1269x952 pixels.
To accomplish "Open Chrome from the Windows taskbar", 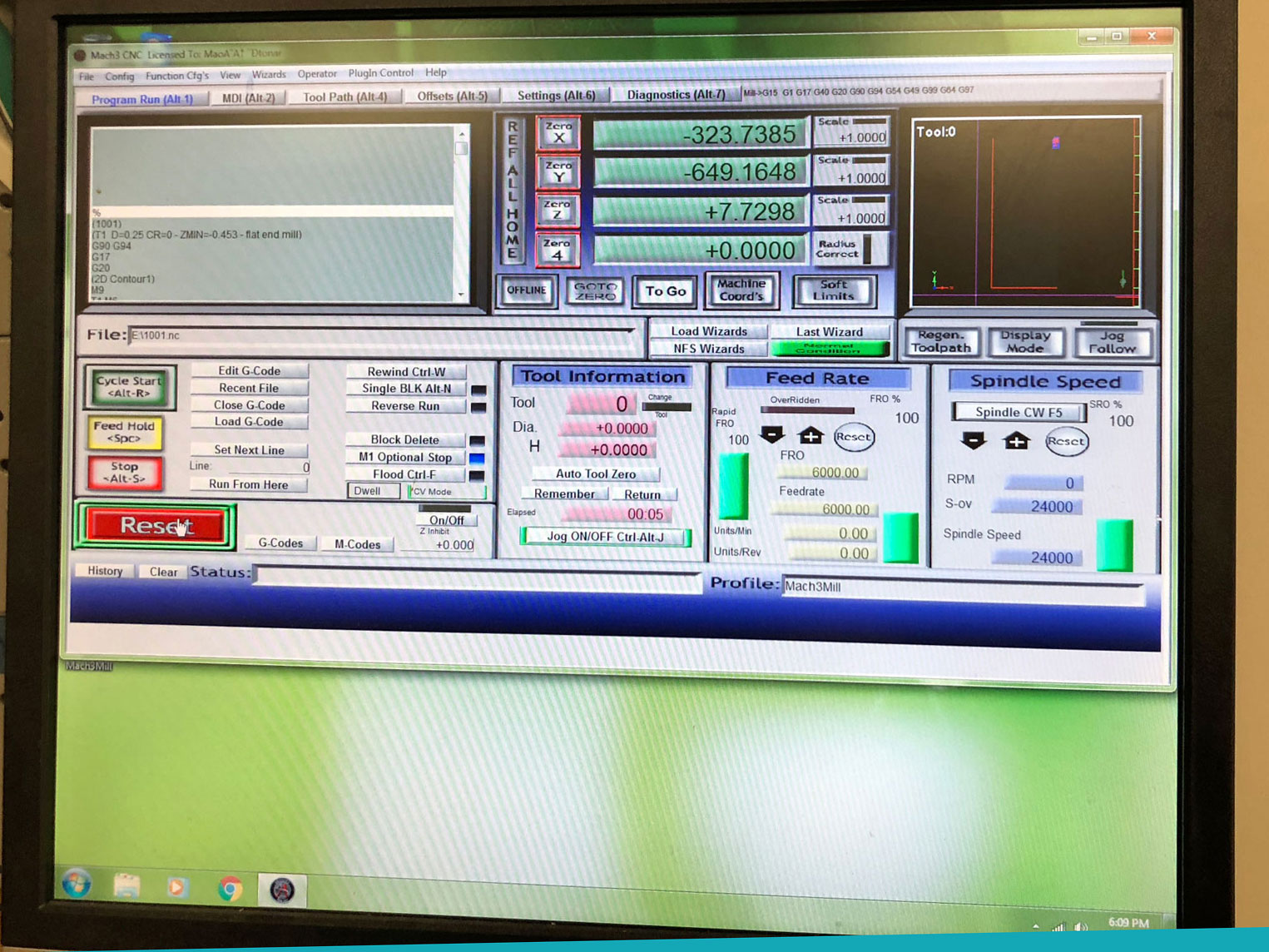I will 231,889.
